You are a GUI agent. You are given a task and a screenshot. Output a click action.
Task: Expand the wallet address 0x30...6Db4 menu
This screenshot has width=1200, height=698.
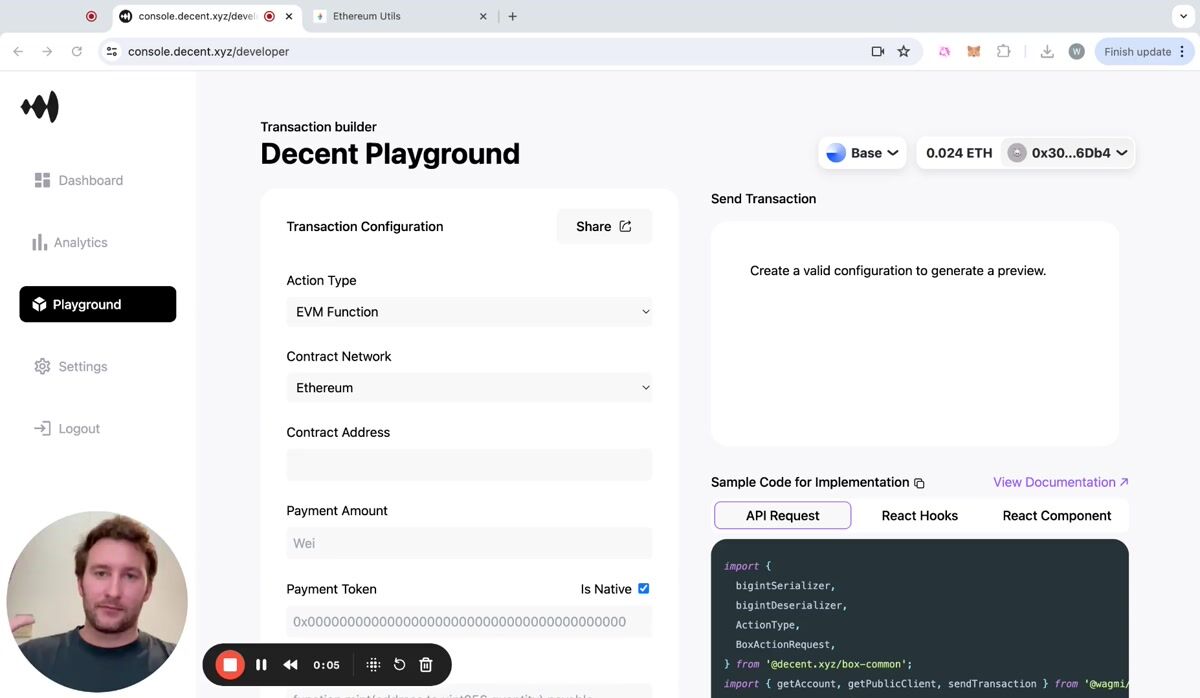coord(1070,153)
